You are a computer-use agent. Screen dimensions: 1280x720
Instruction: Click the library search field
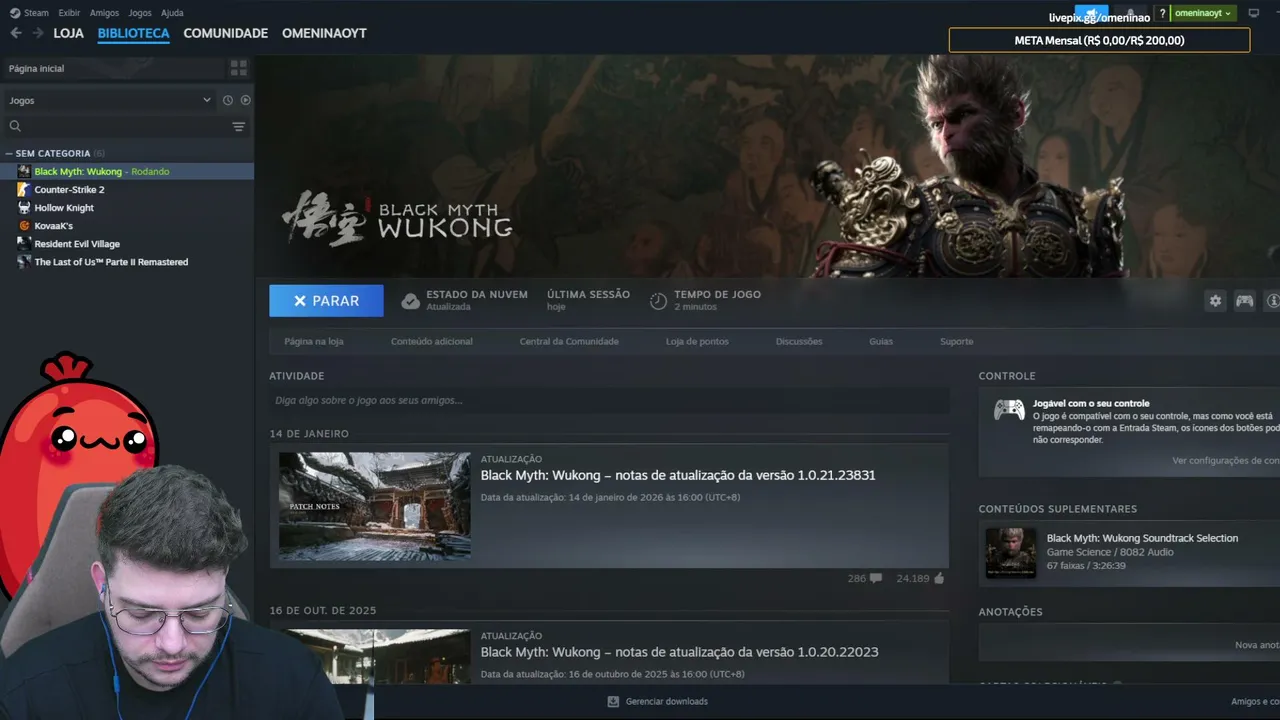[x=126, y=126]
